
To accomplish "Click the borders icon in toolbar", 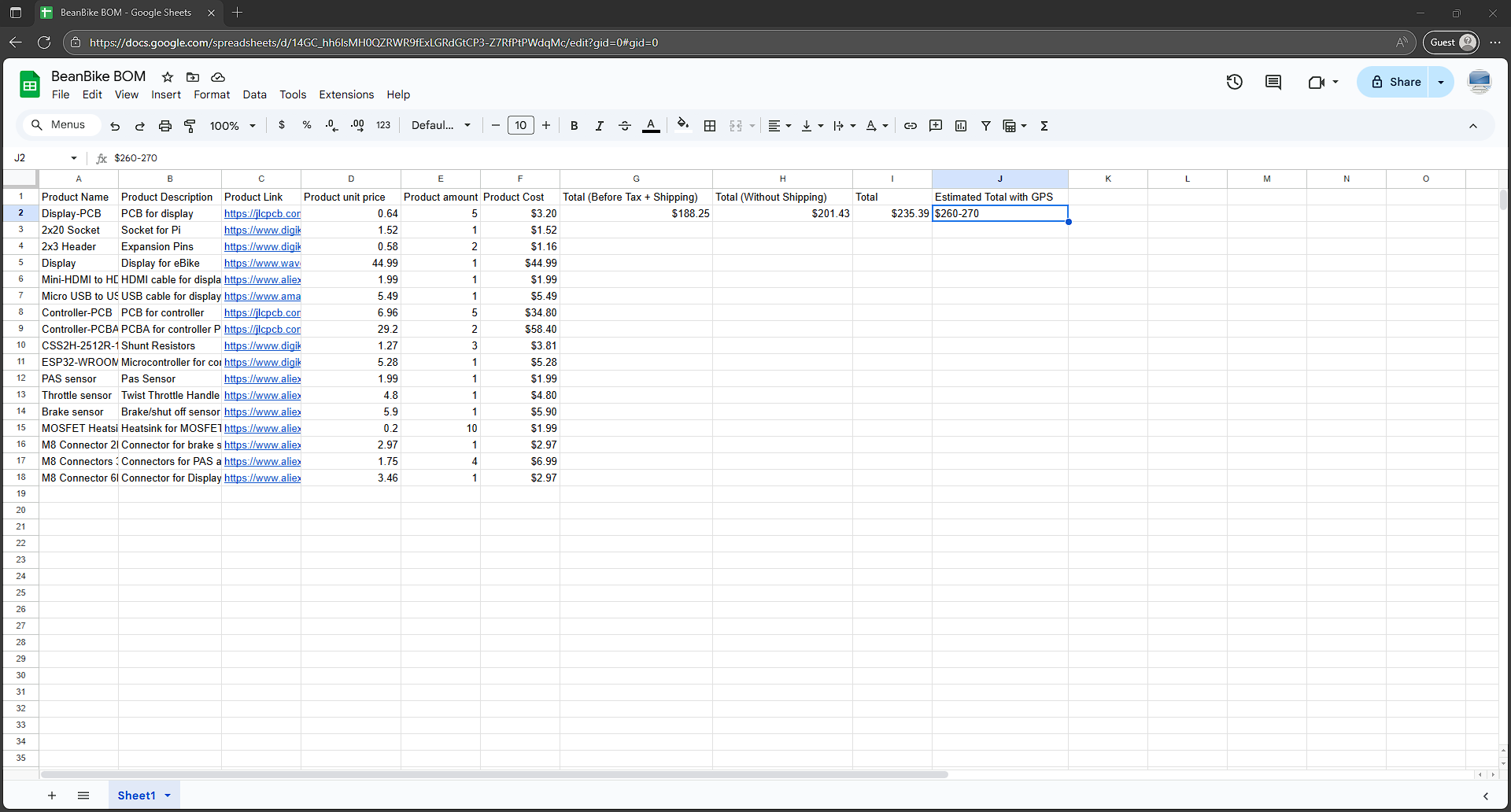I will pyautogui.click(x=710, y=126).
